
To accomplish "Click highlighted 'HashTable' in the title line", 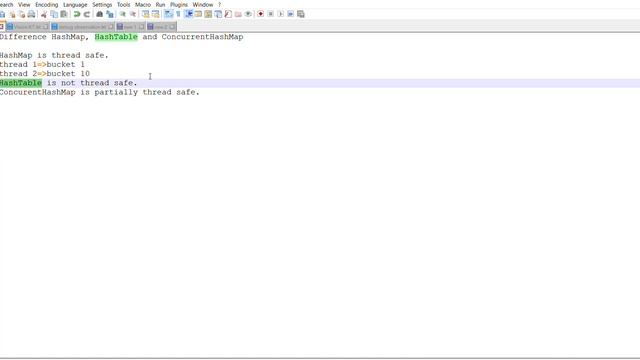I will [x=116, y=37].
